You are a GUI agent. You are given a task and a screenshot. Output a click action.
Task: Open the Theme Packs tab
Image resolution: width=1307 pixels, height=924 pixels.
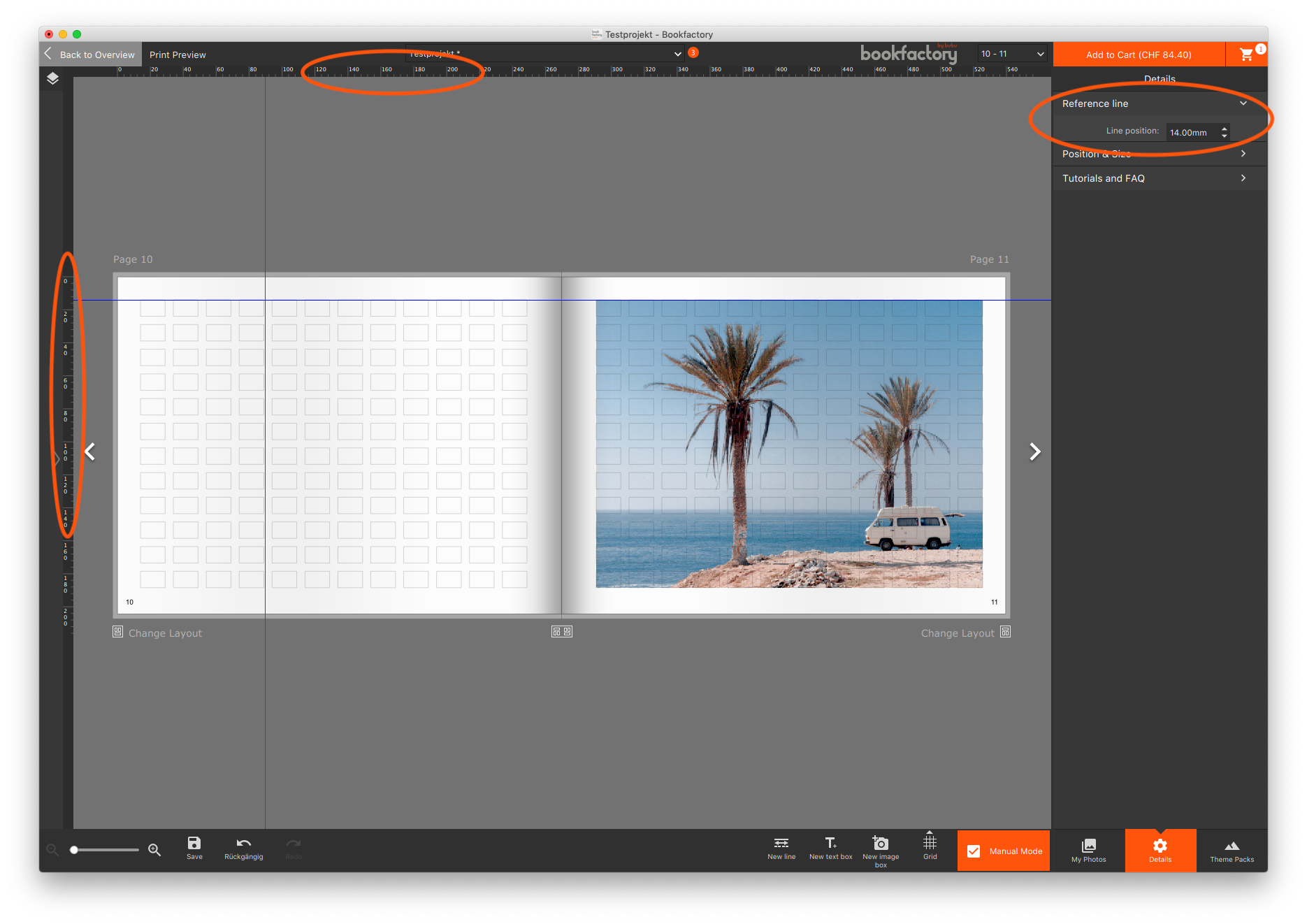pyautogui.click(x=1232, y=851)
